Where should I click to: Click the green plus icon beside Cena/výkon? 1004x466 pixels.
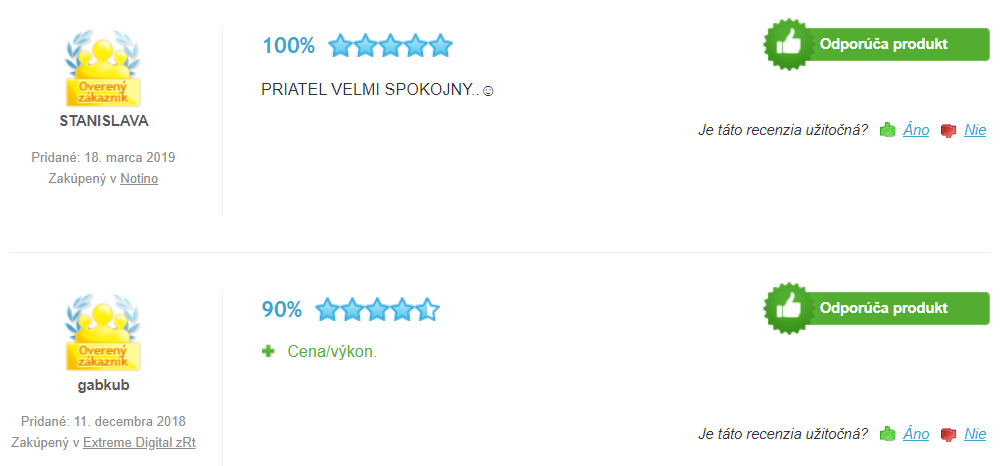tap(268, 351)
